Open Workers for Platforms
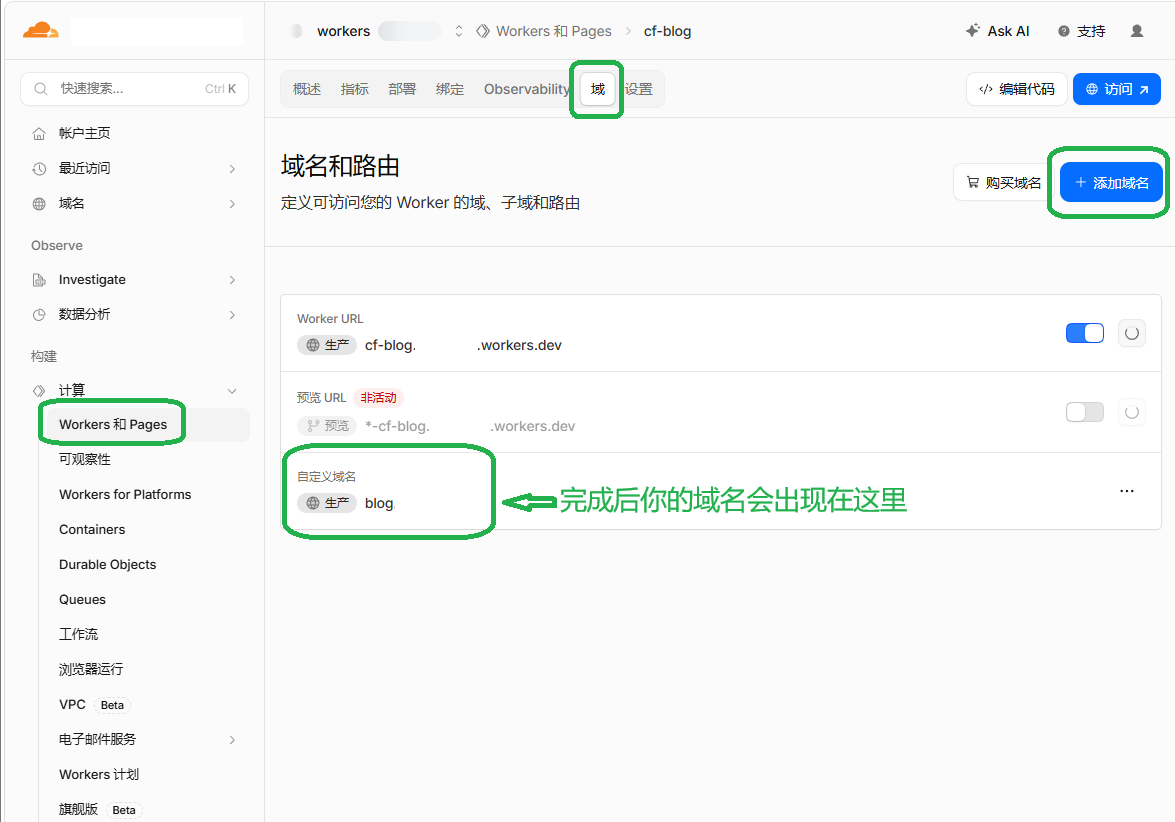Viewport: 1175px width, 822px height. point(125,495)
